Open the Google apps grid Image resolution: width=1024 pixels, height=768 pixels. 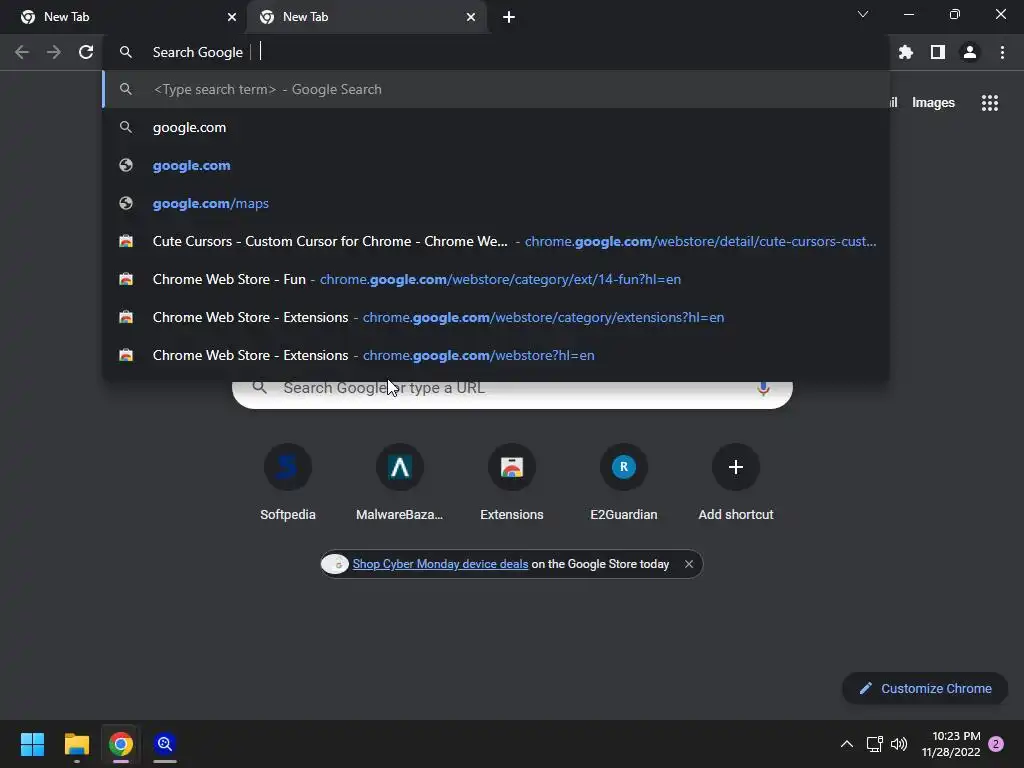990,103
